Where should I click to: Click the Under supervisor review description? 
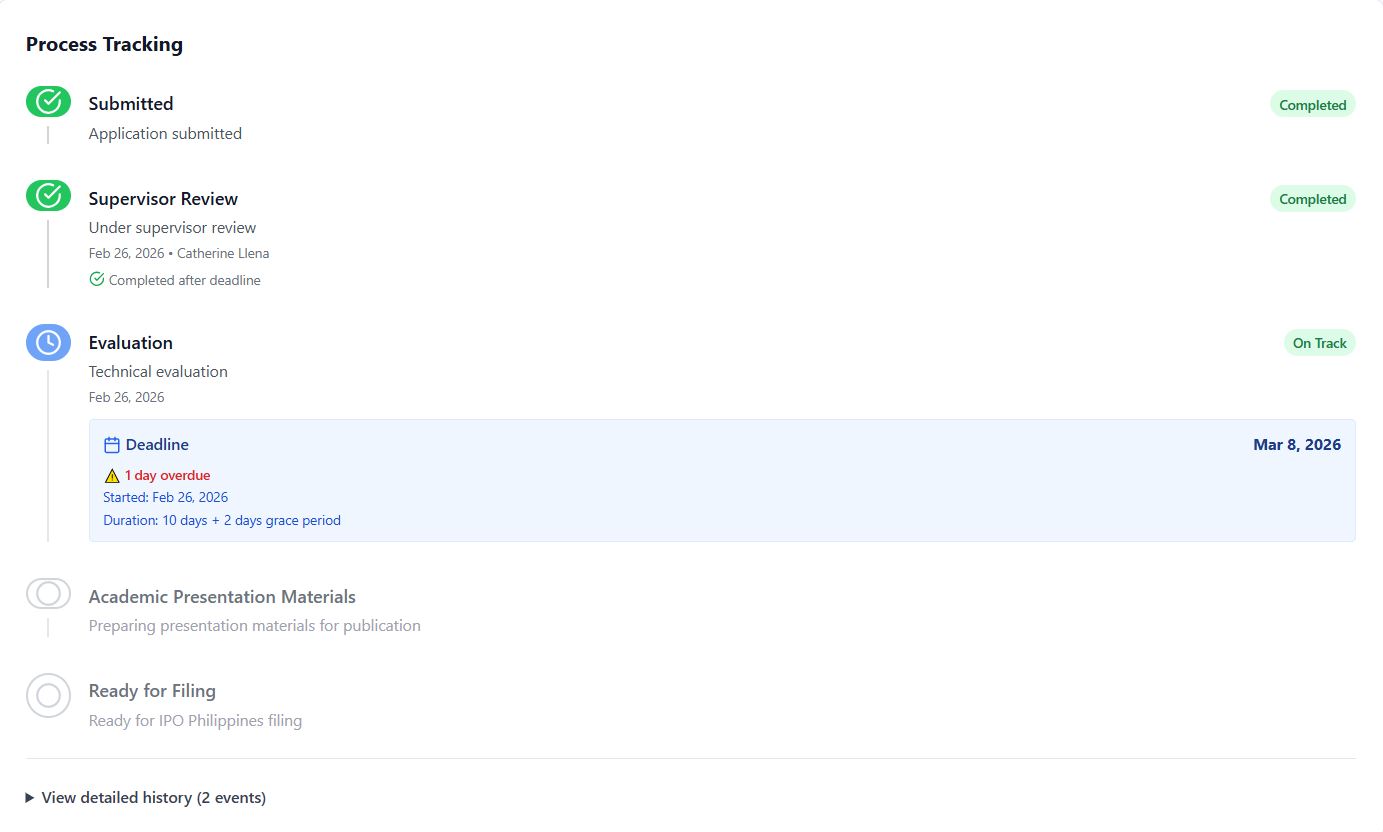click(172, 227)
